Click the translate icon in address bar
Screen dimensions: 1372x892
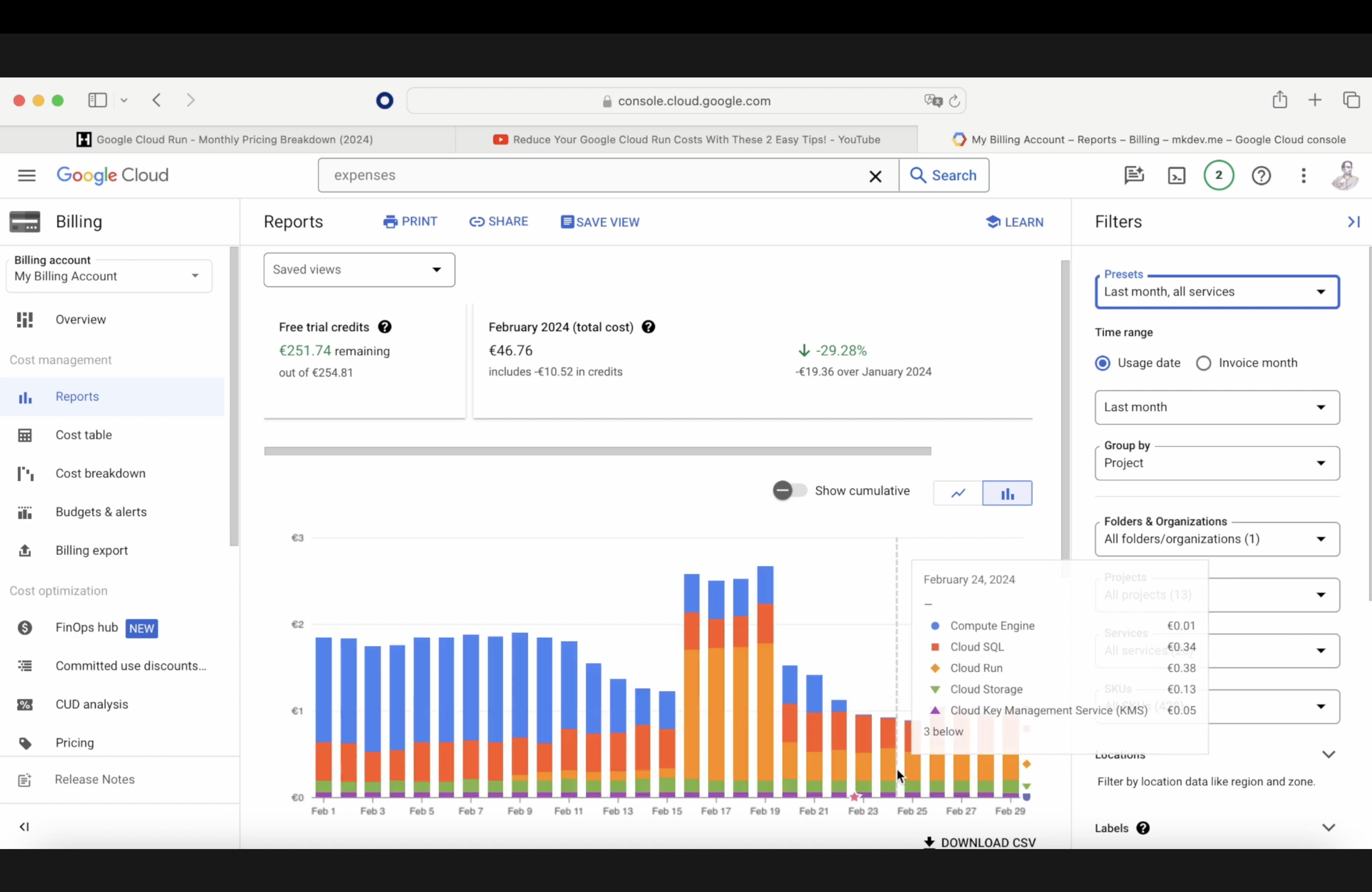[x=933, y=101]
